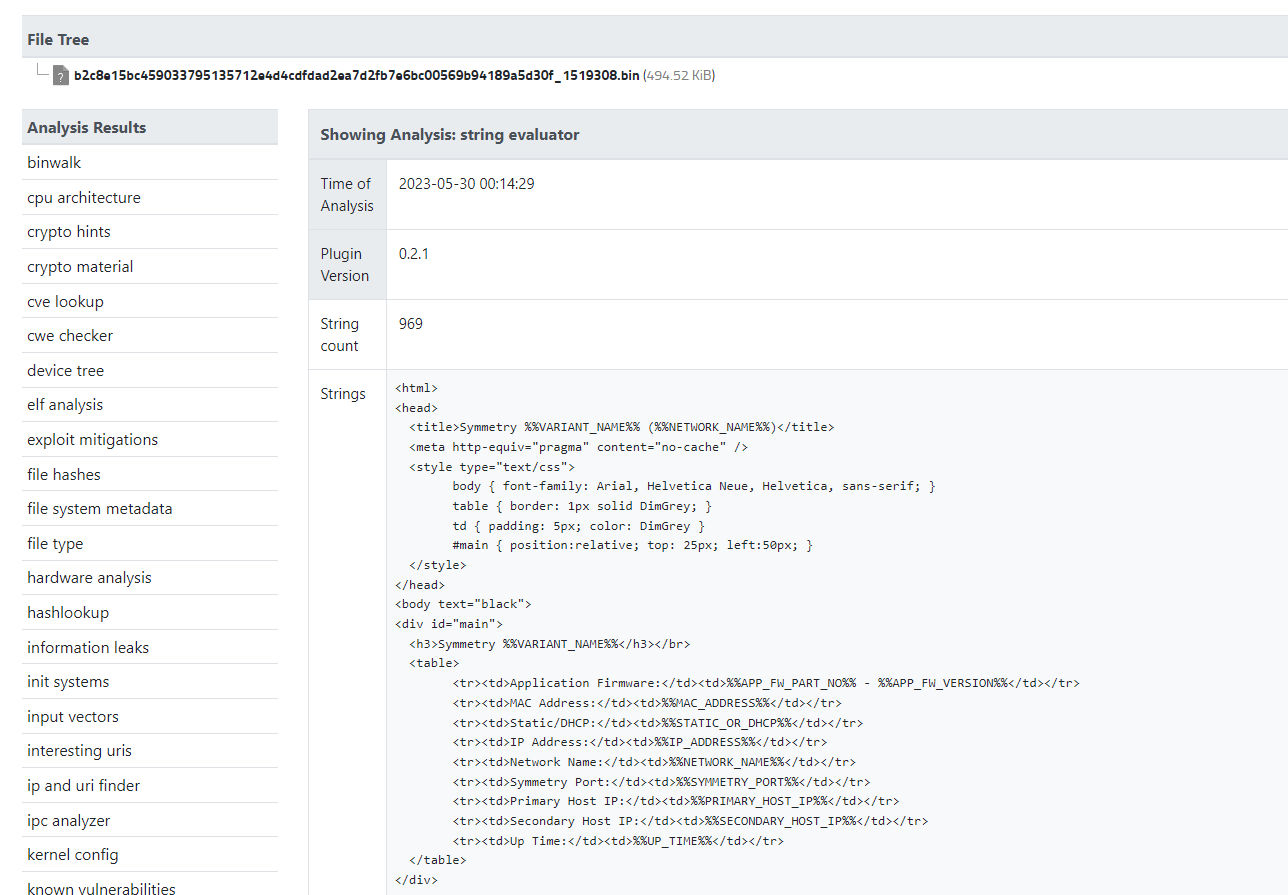Open the kernel config analysis

point(73,854)
